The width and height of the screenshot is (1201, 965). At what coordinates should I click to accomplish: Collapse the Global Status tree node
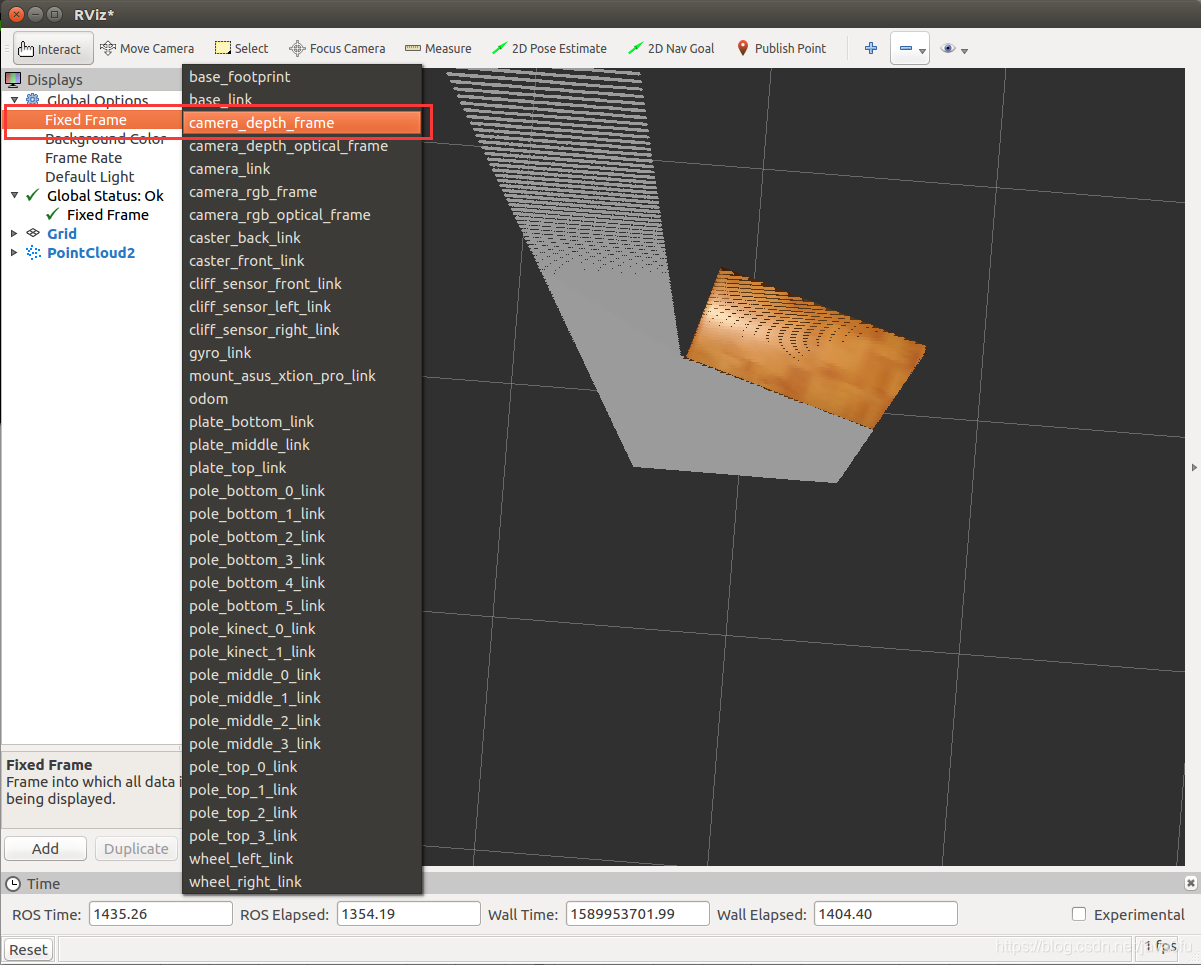(x=14, y=195)
